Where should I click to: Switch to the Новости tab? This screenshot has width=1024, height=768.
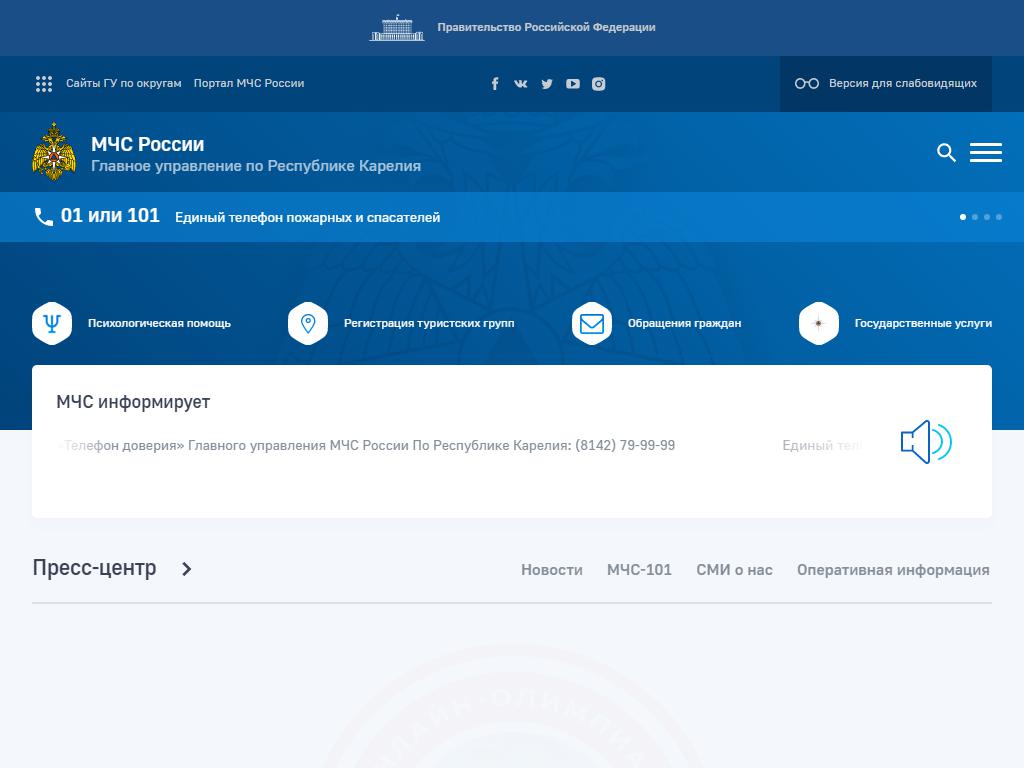[x=551, y=570]
